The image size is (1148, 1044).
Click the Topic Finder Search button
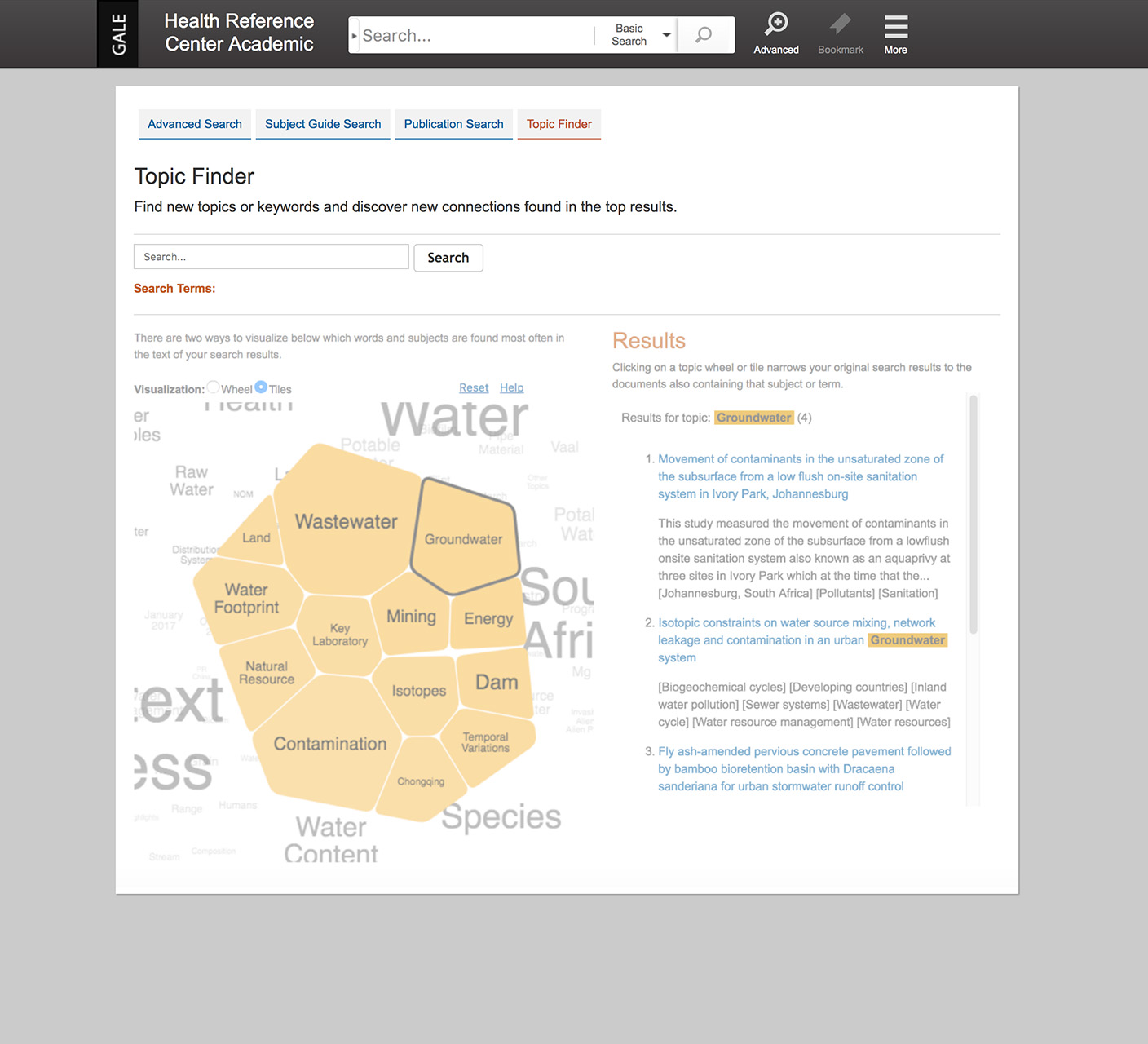coord(448,258)
